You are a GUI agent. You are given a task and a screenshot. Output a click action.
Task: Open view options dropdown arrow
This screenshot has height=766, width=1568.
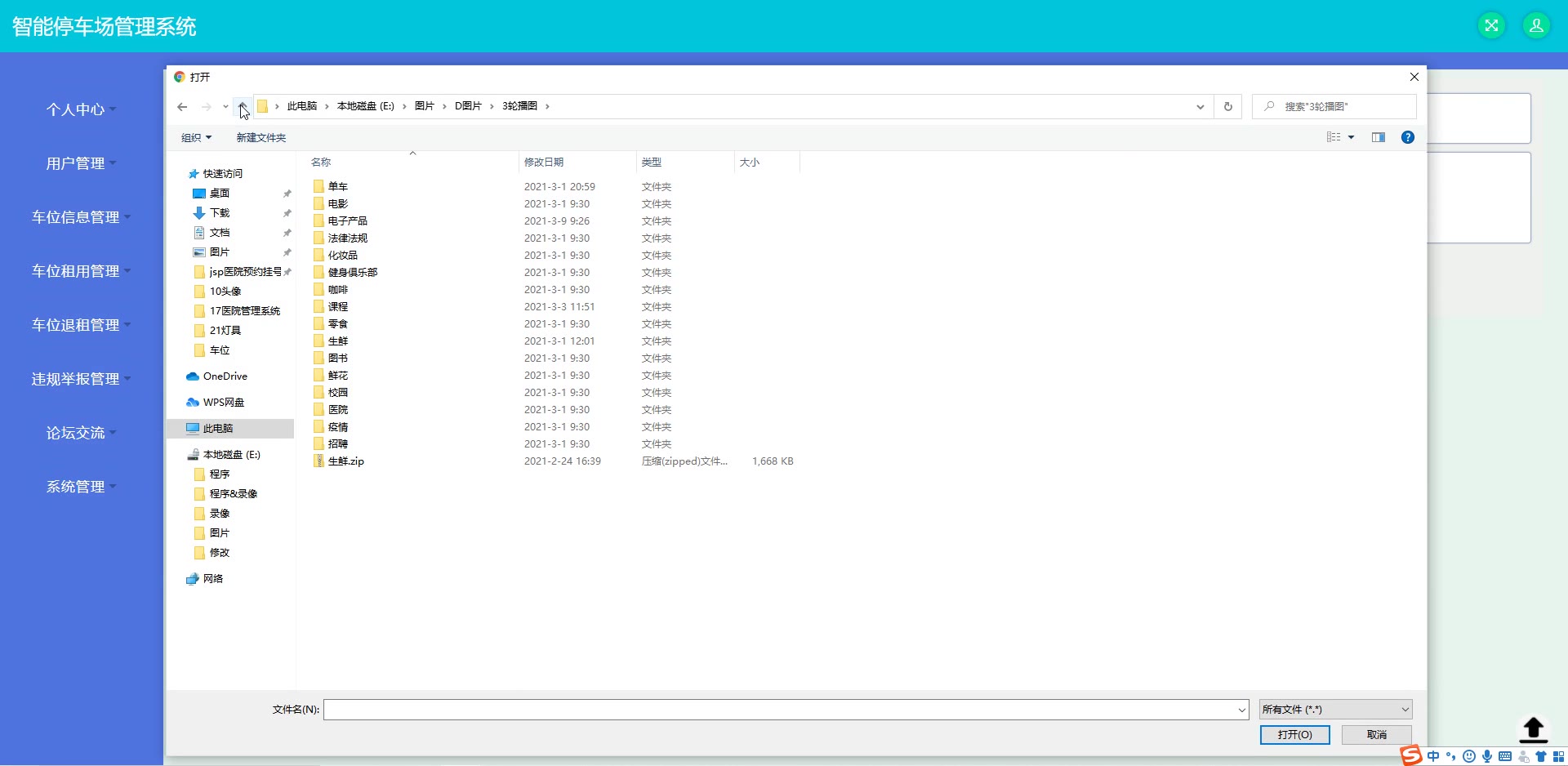pos(1351,137)
